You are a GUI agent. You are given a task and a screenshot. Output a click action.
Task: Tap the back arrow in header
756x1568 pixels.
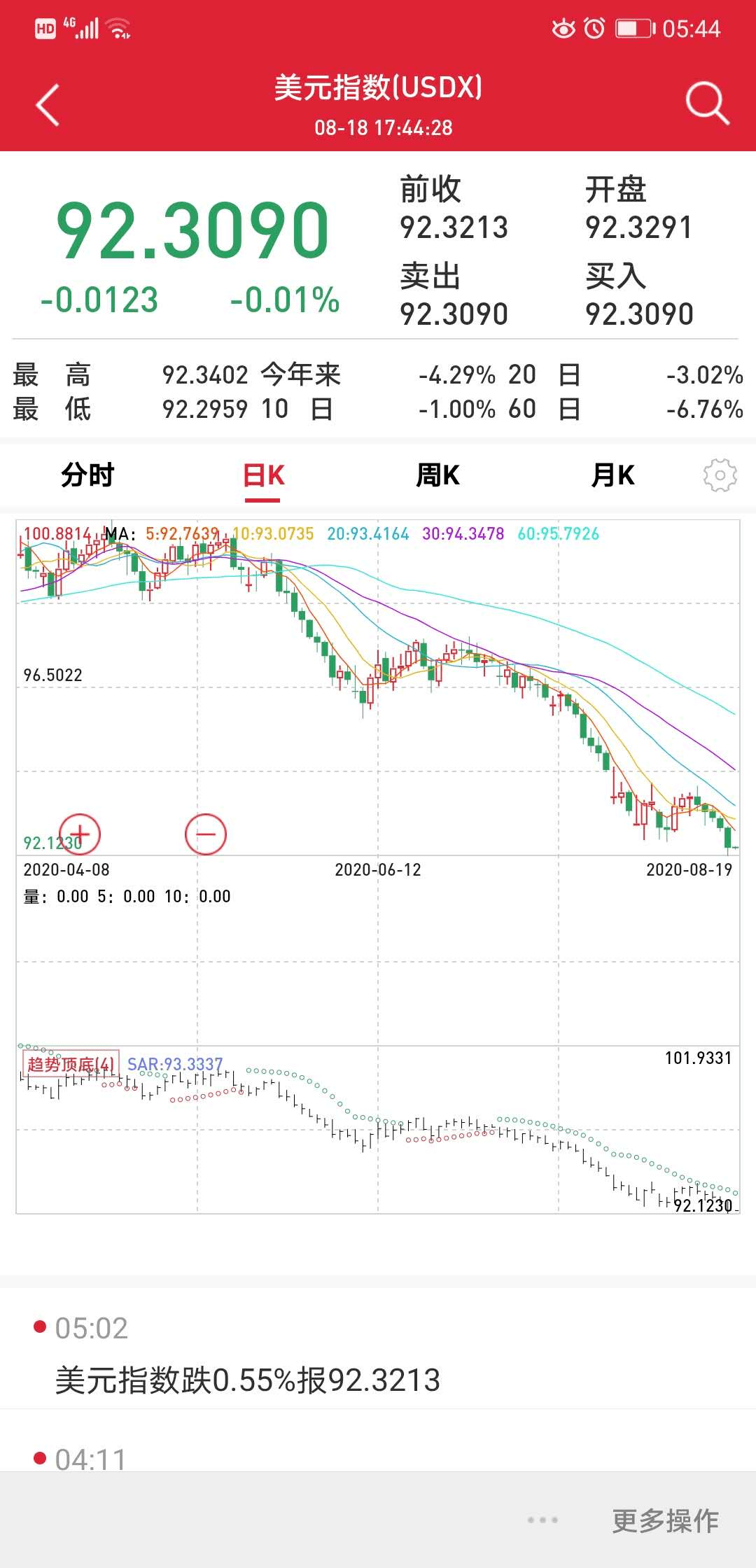pos(48,105)
